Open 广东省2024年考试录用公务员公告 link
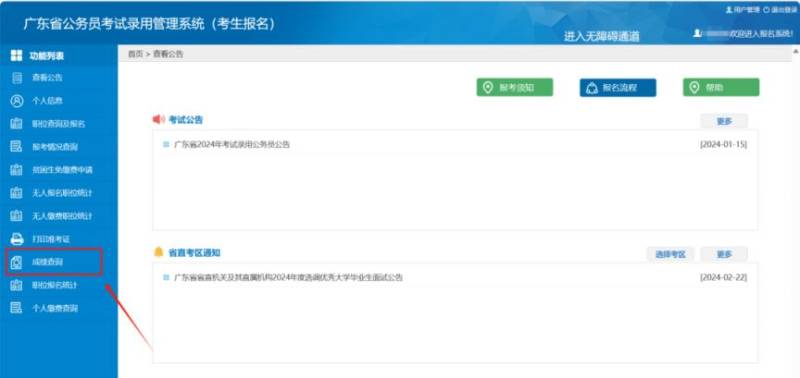Viewport: 800px width, 378px height. pos(232,145)
